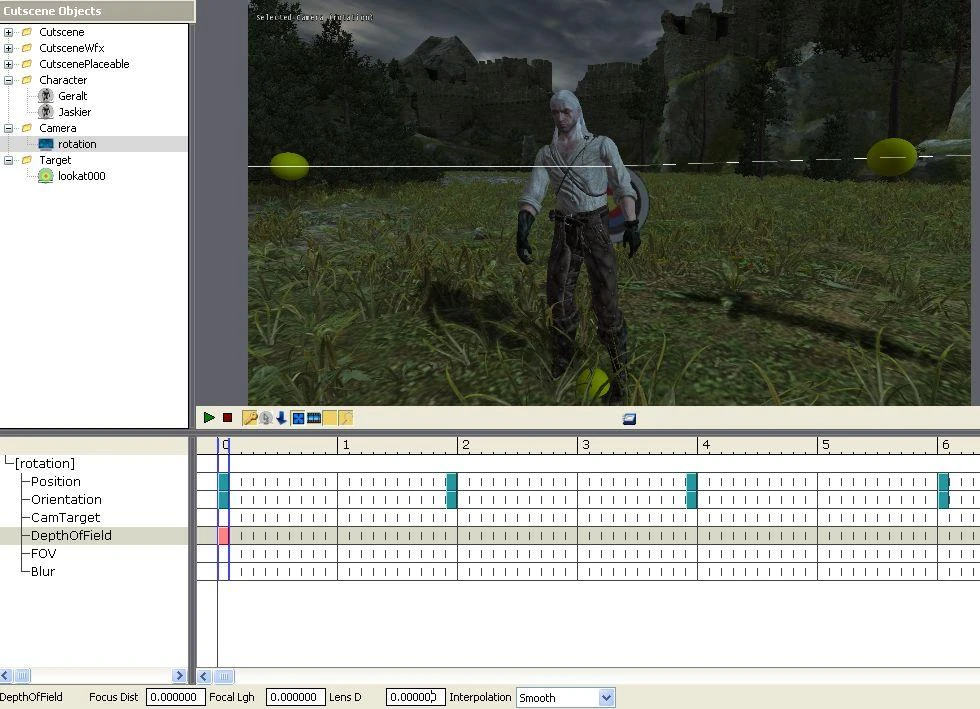This screenshot has height=709, width=980.
Task: Expand the CutscenePlaceable folder
Action: coord(8,64)
